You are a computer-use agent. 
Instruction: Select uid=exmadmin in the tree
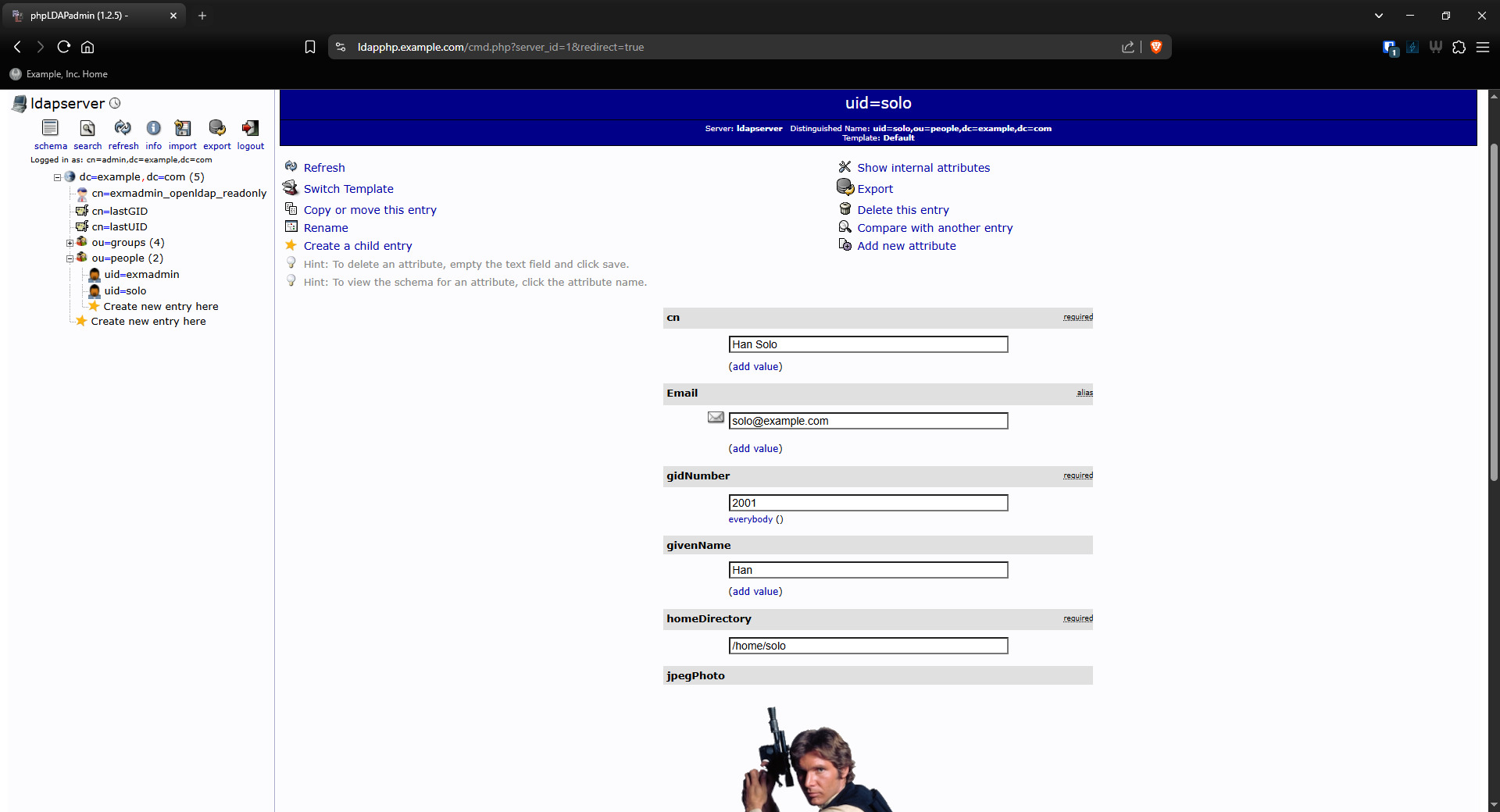tap(141, 275)
